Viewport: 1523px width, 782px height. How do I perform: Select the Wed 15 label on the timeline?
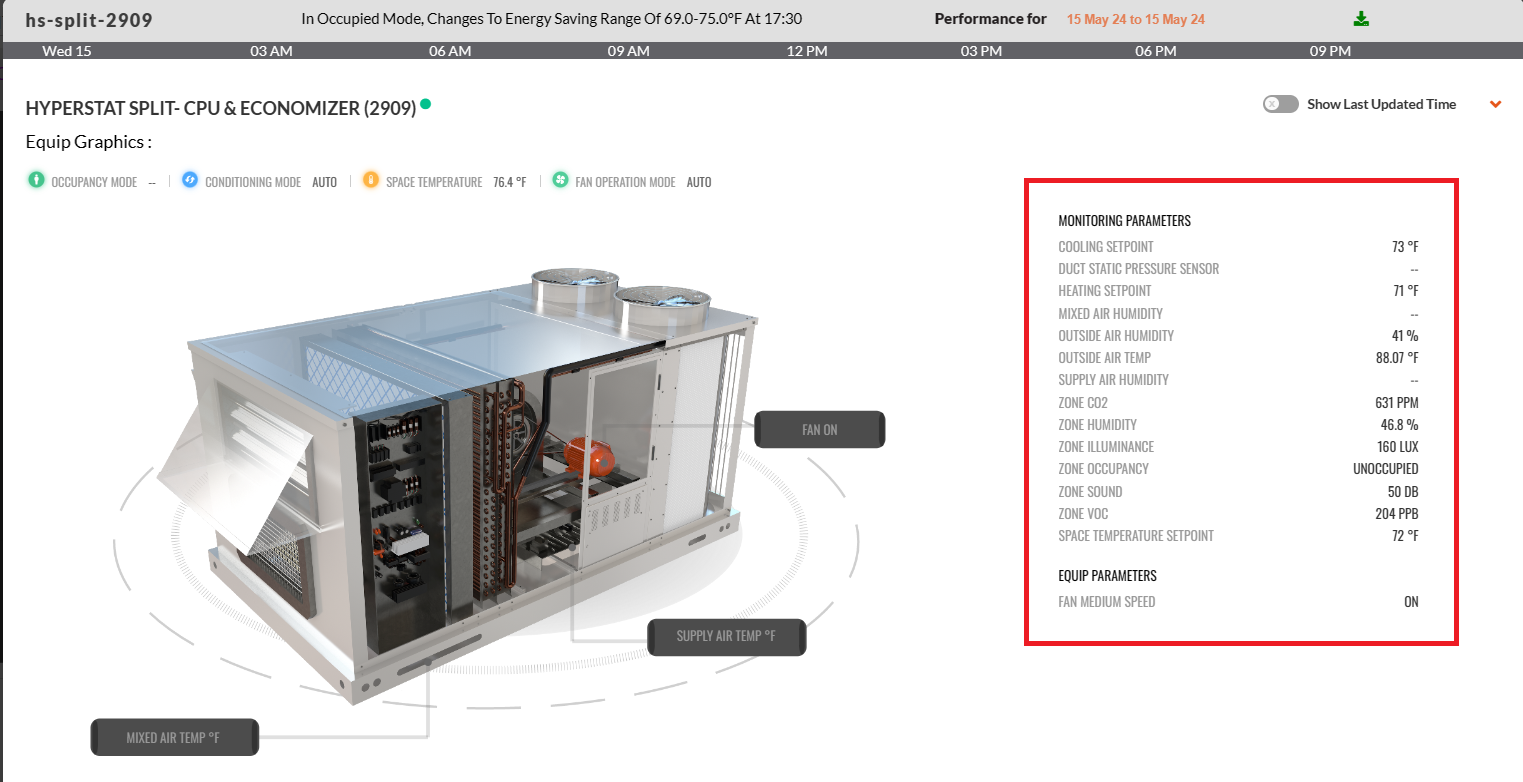click(66, 50)
